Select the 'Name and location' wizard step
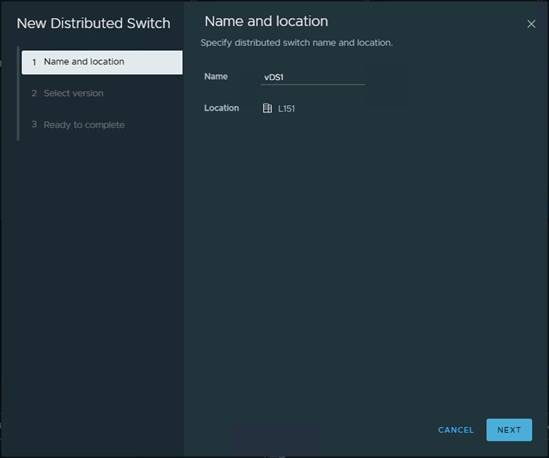549x458 pixels. [x=102, y=62]
